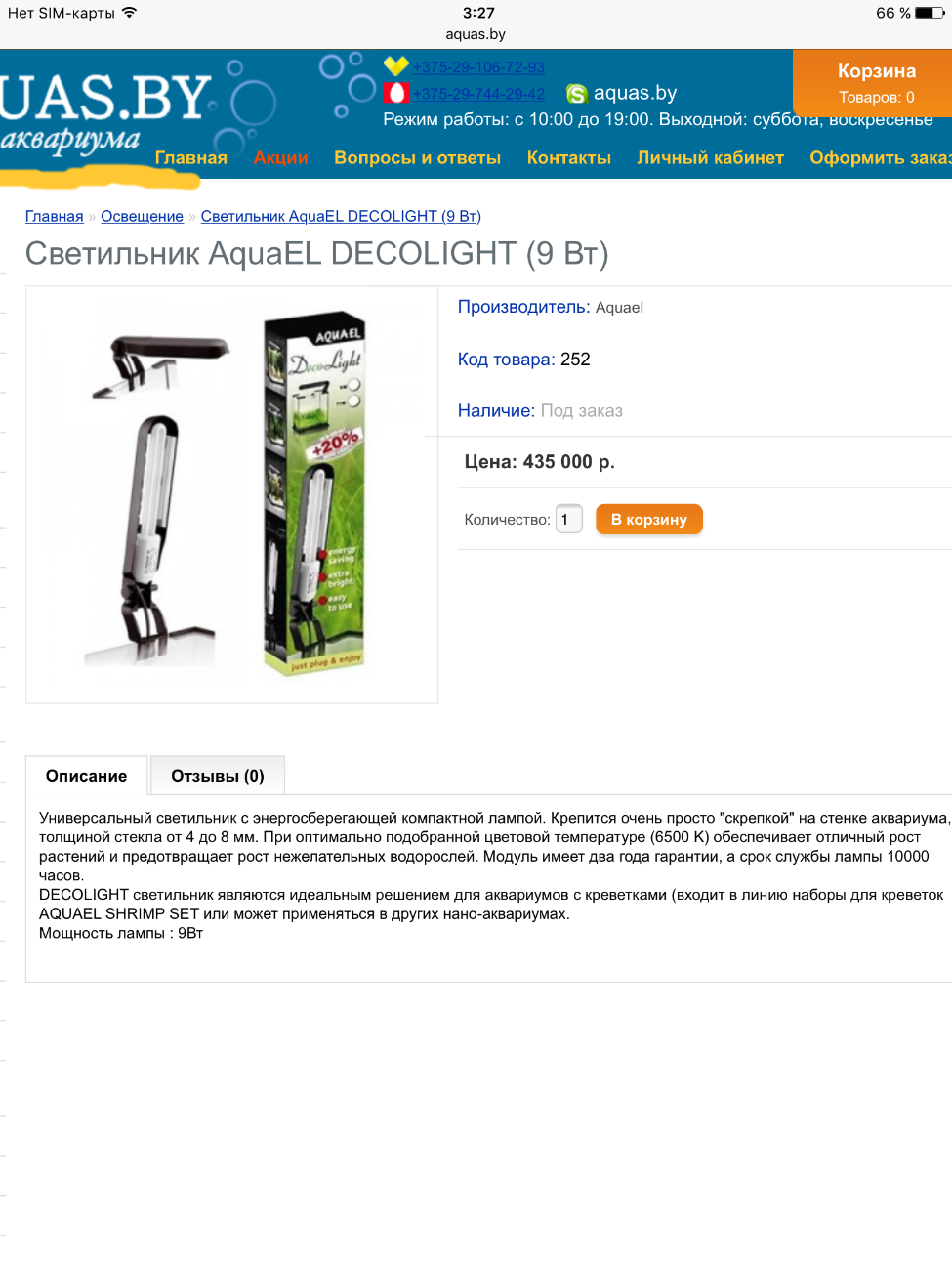This screenshot has width=952, height=1270.
Task: Switch to the Отзывы (0) tab
Action: point(218,776)
